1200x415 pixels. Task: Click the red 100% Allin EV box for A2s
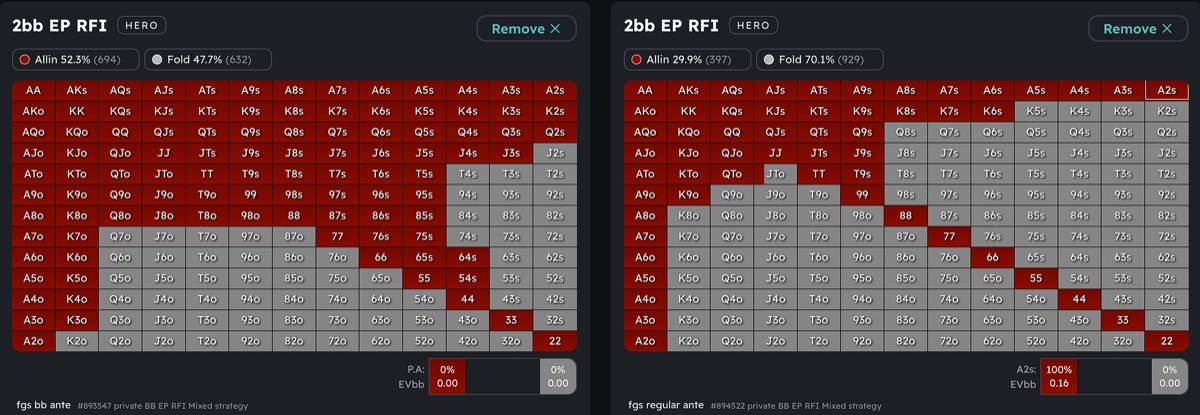pos(1060,376)
